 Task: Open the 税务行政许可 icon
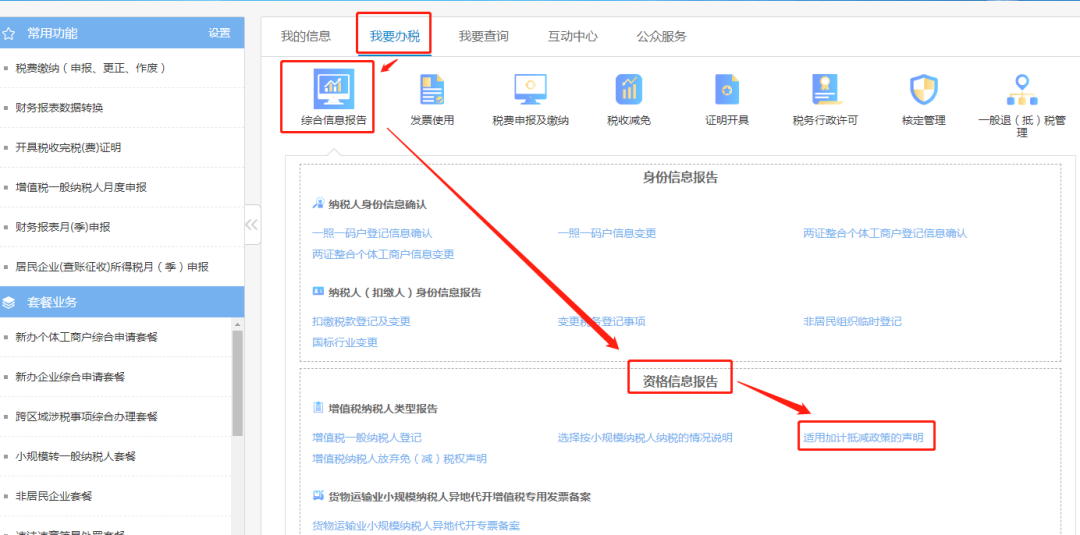pos(825,90)
